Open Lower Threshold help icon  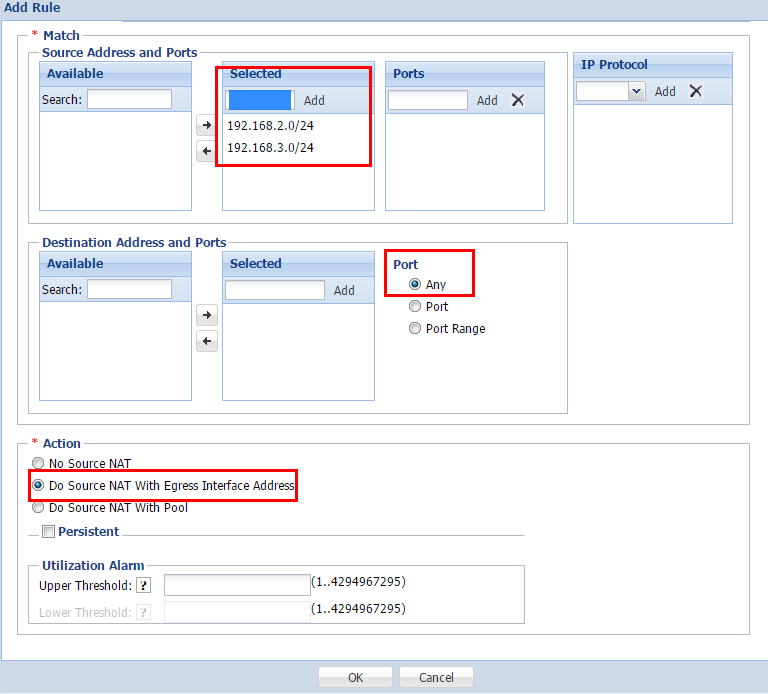pos(144,612)
